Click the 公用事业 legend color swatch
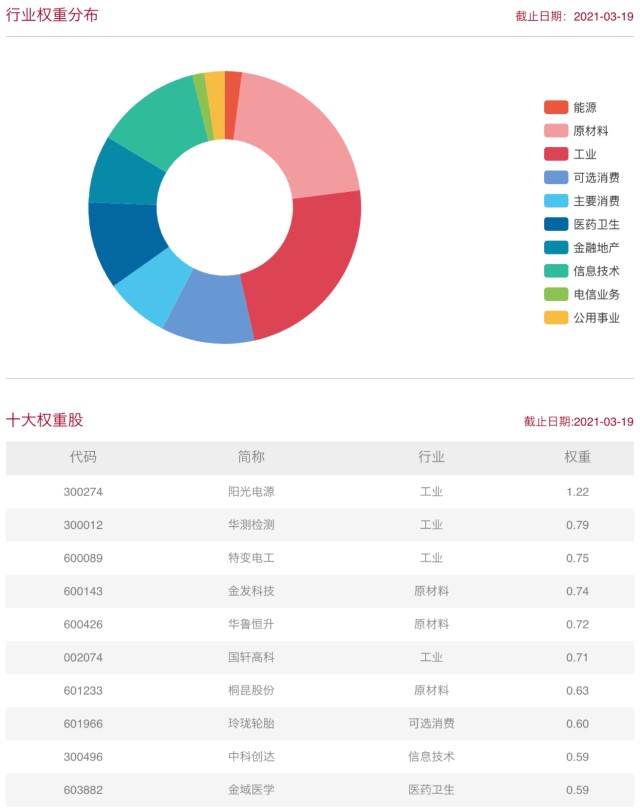Screen dimensions: 640x812 [x=556, y=317]
